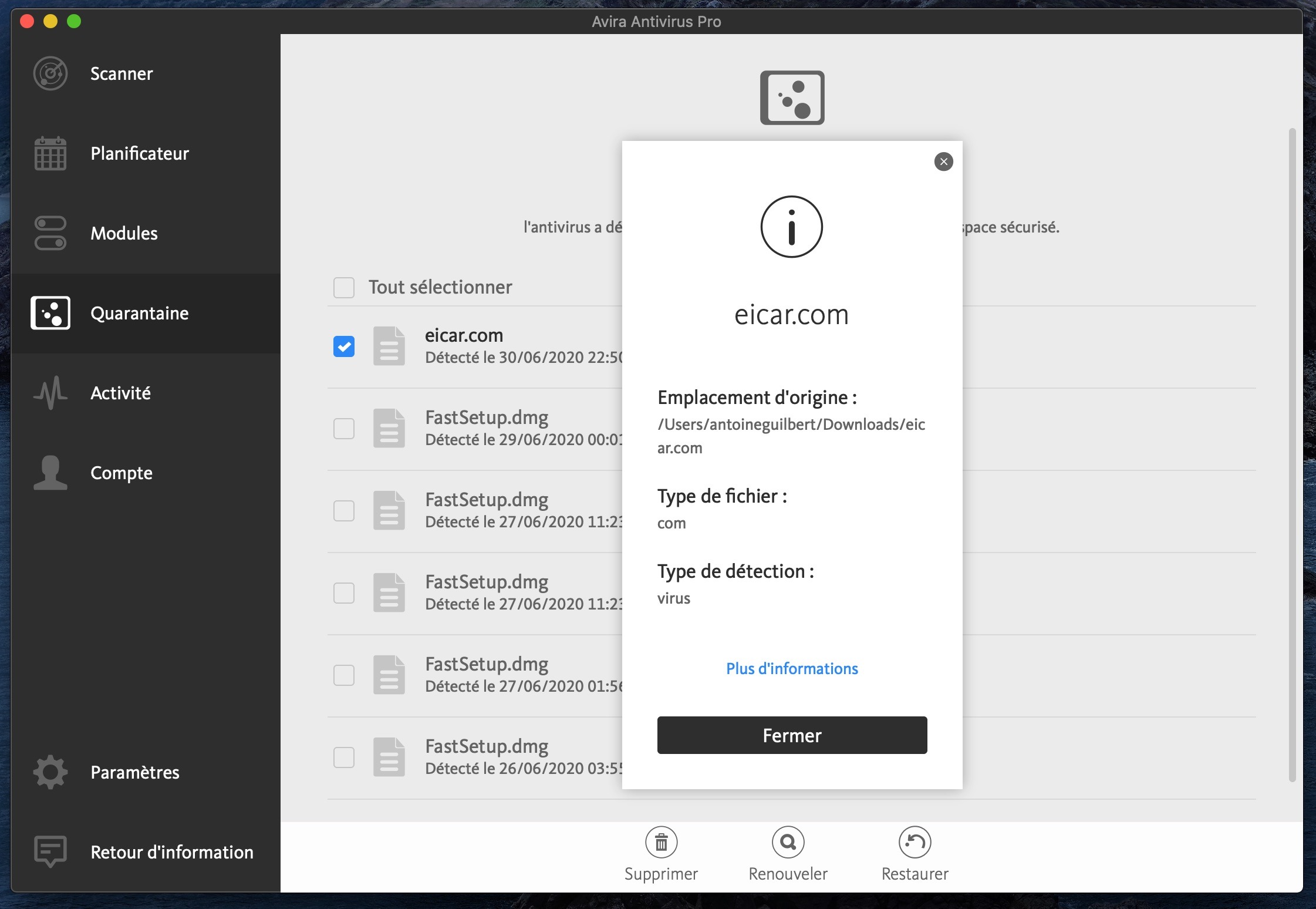The image size is (1316, 909).
Task: Follow the Plus d'informations link
Action: tap(792, 668)
